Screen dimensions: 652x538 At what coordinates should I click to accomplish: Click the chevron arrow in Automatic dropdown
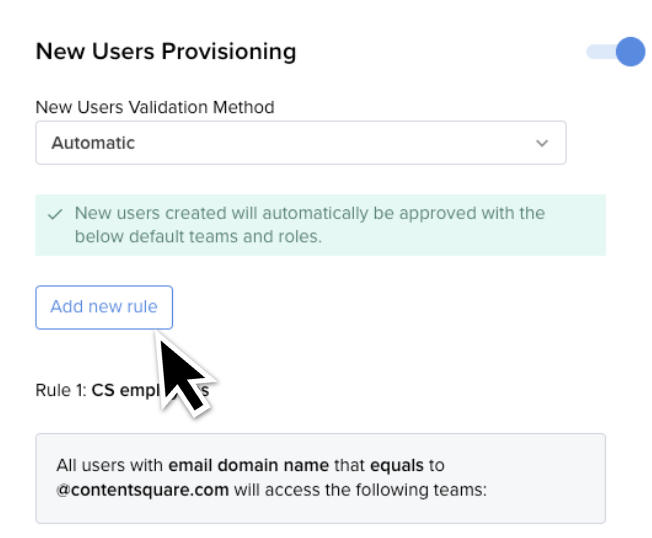coord(542,143)
